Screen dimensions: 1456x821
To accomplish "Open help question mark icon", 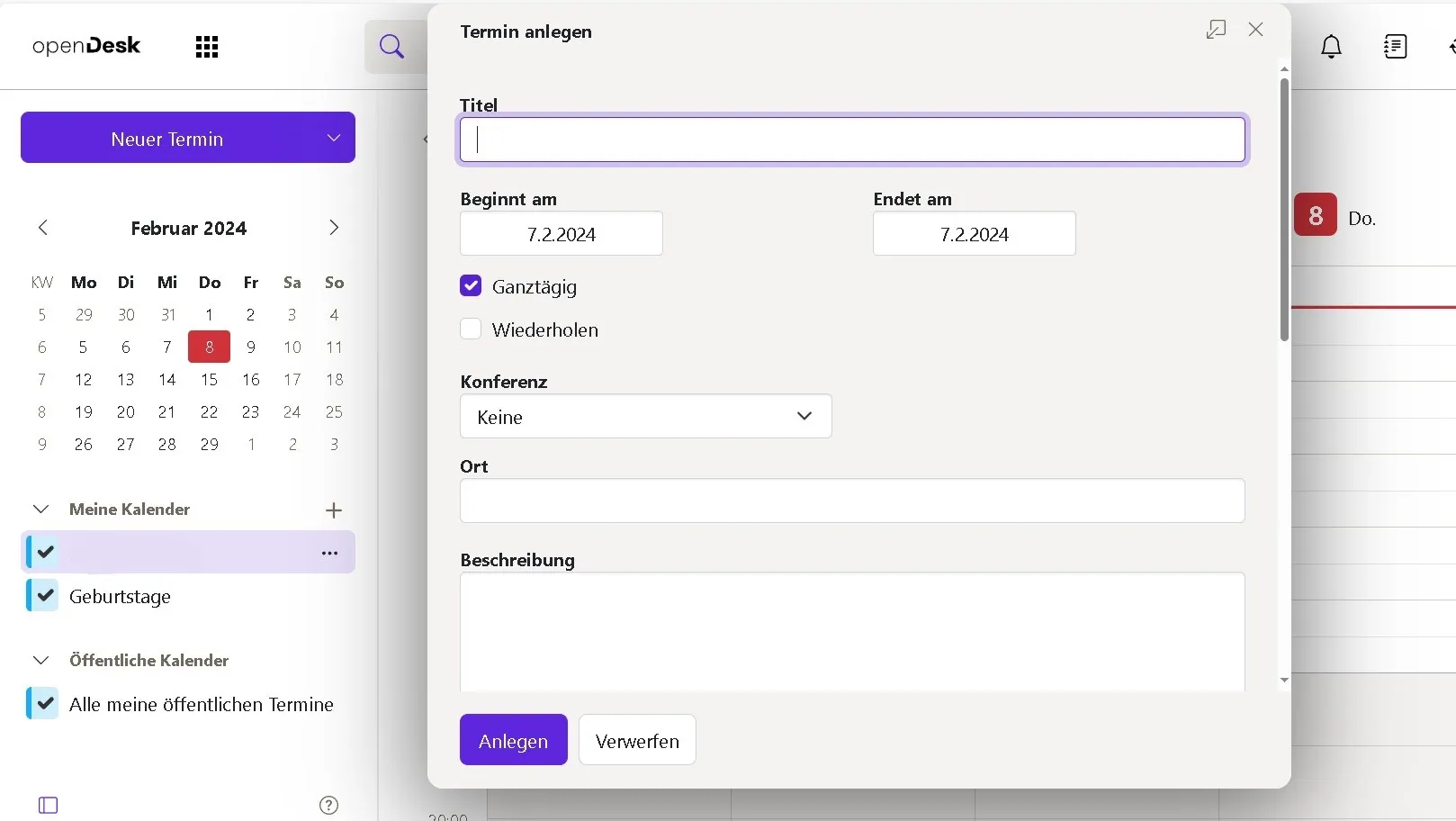I will pos(329,805).
